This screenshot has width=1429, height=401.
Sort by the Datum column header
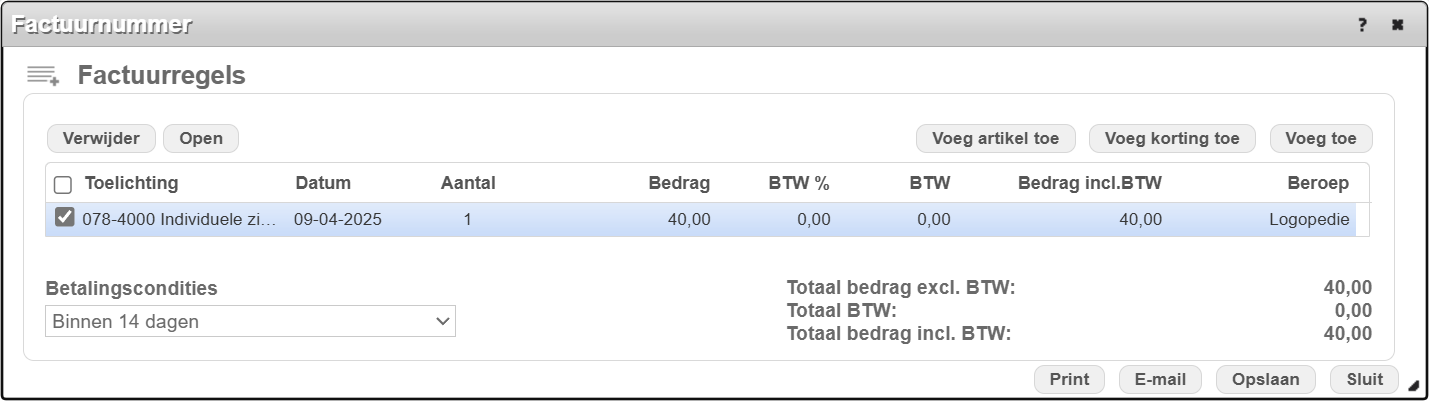tap(323, 183)
